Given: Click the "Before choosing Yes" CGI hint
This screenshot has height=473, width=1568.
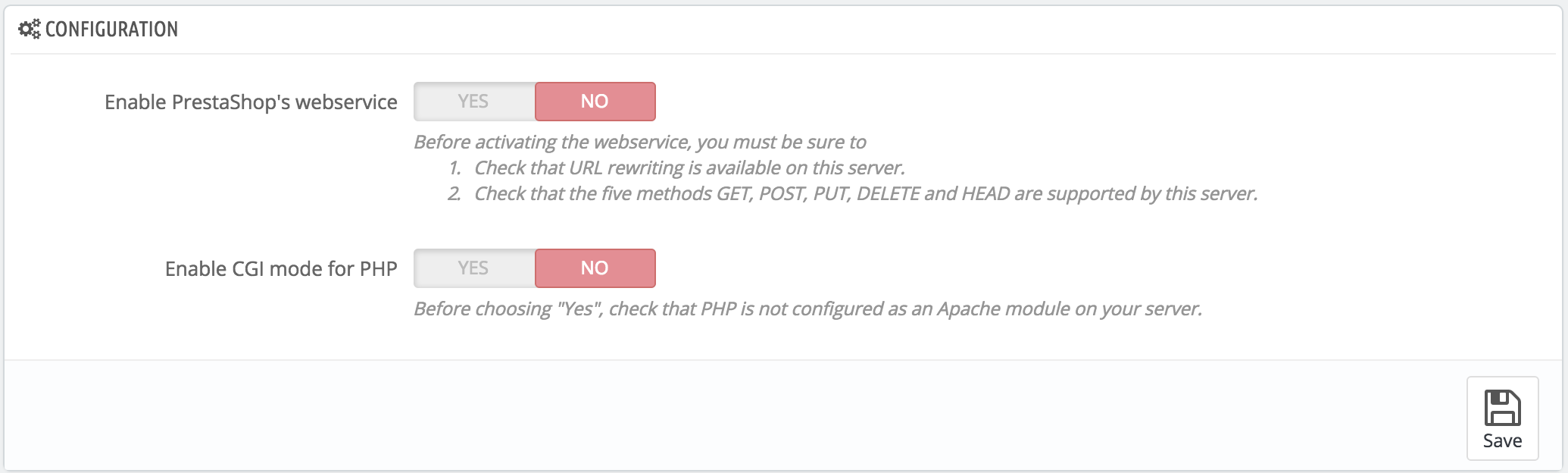Looking at the screenshot, I should pos(807,309).
